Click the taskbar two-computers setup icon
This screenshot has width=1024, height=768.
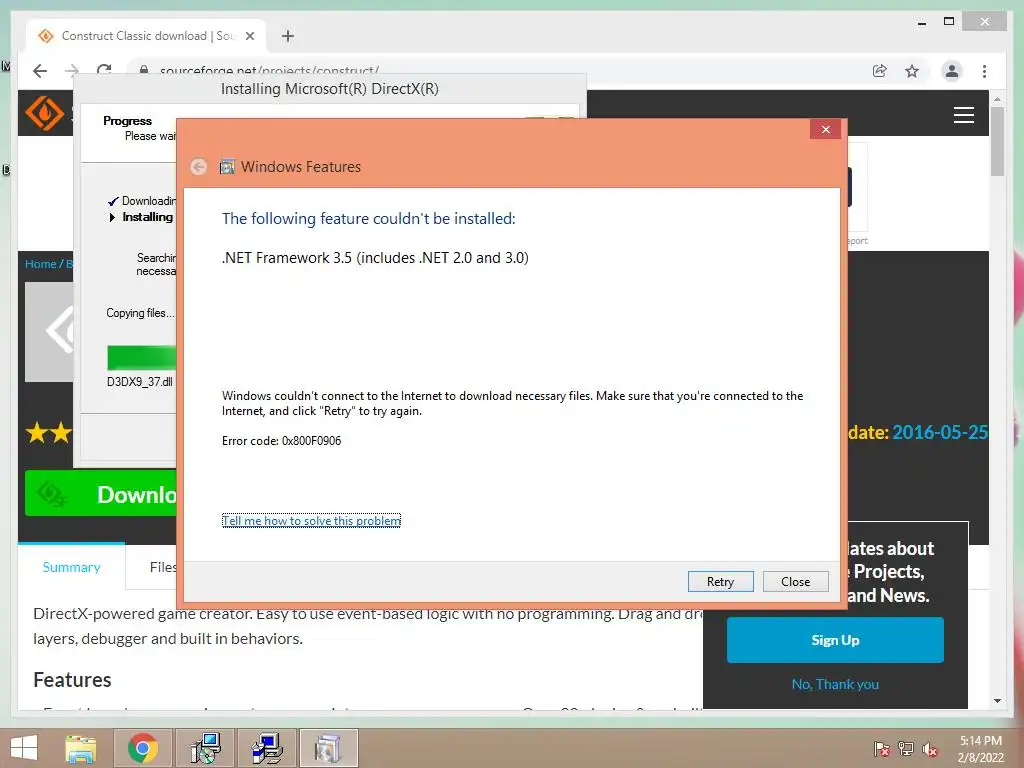click(266, 748)
